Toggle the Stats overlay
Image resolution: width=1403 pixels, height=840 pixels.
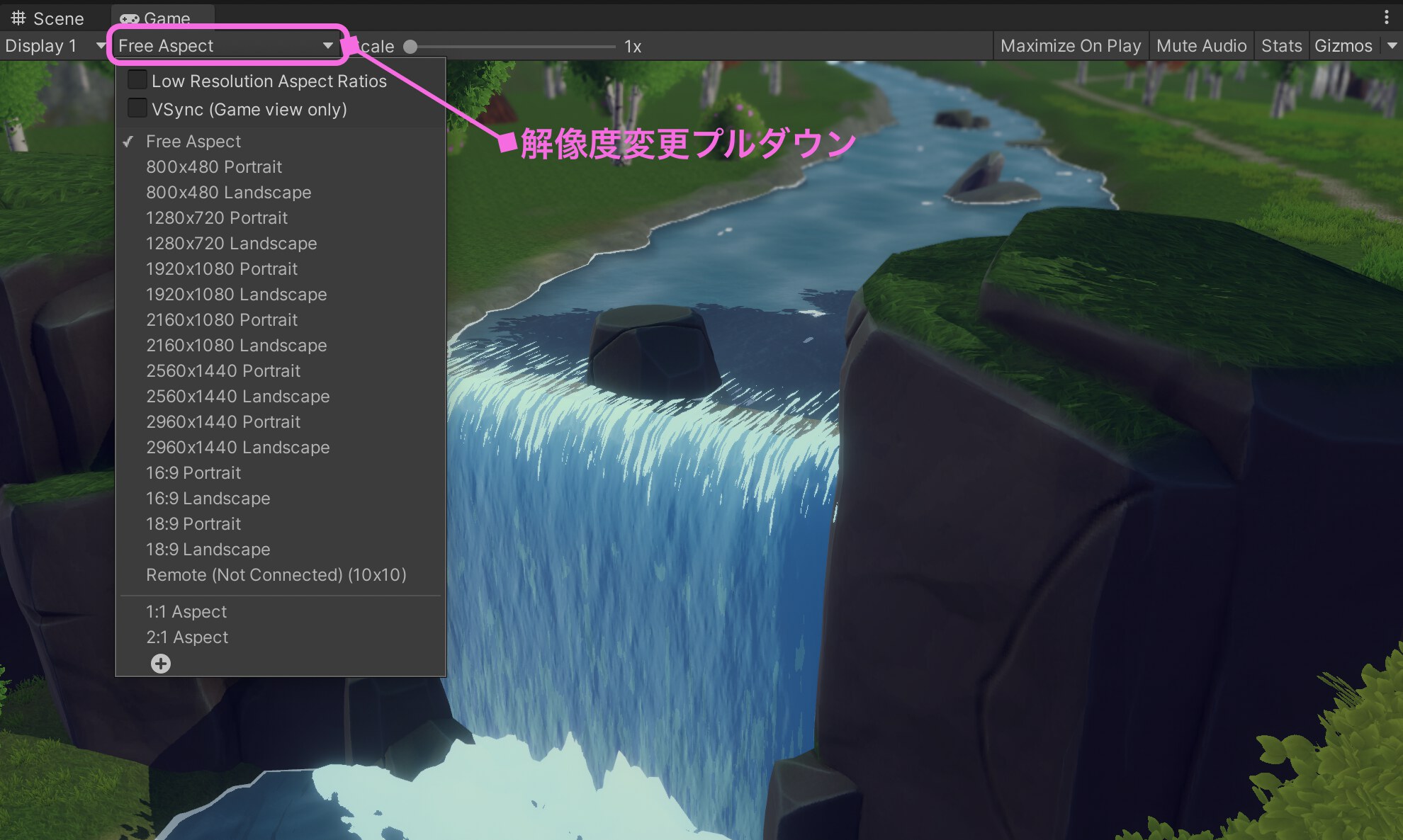click(x=1281, y=46)
